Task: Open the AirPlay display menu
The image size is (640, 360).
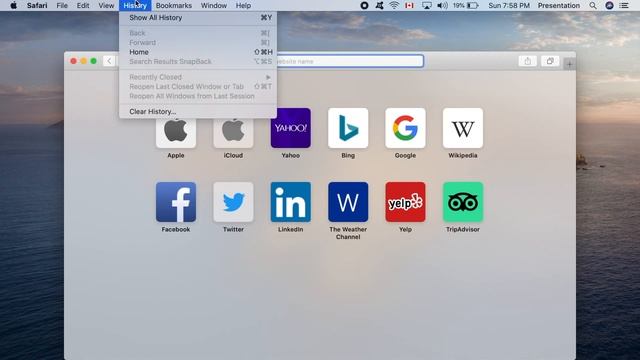Action: coord(427,6)
